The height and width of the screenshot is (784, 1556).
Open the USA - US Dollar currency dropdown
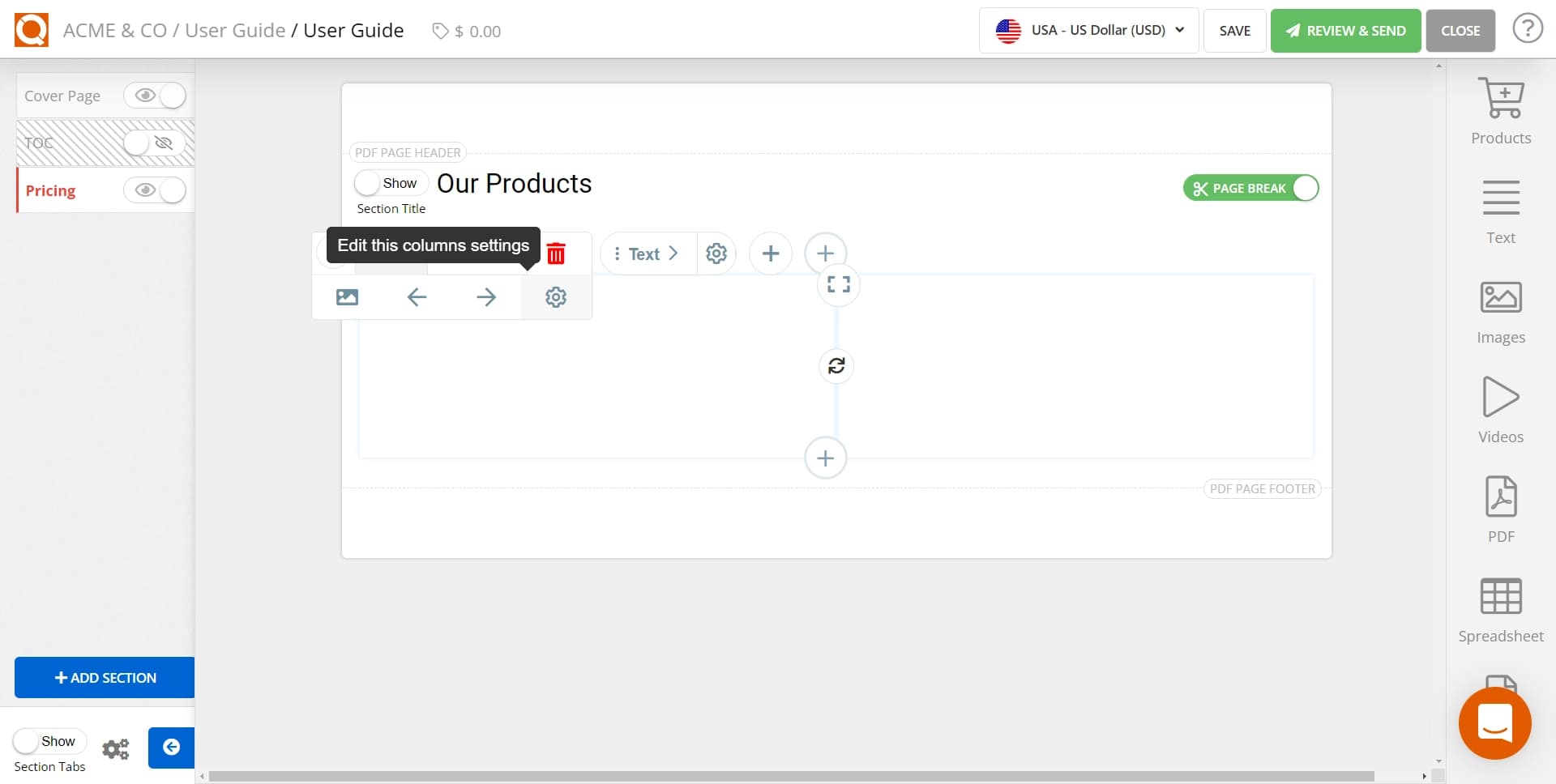pyautogui.click(x=1088, y=30)
